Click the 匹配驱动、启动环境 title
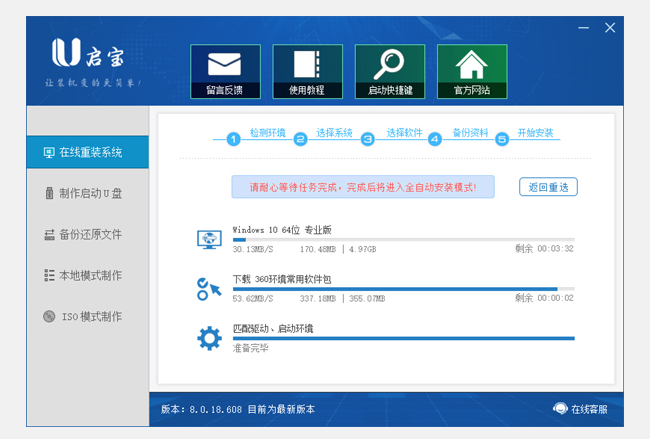Viewport: 650px width, 439px height. pos(273,329)
